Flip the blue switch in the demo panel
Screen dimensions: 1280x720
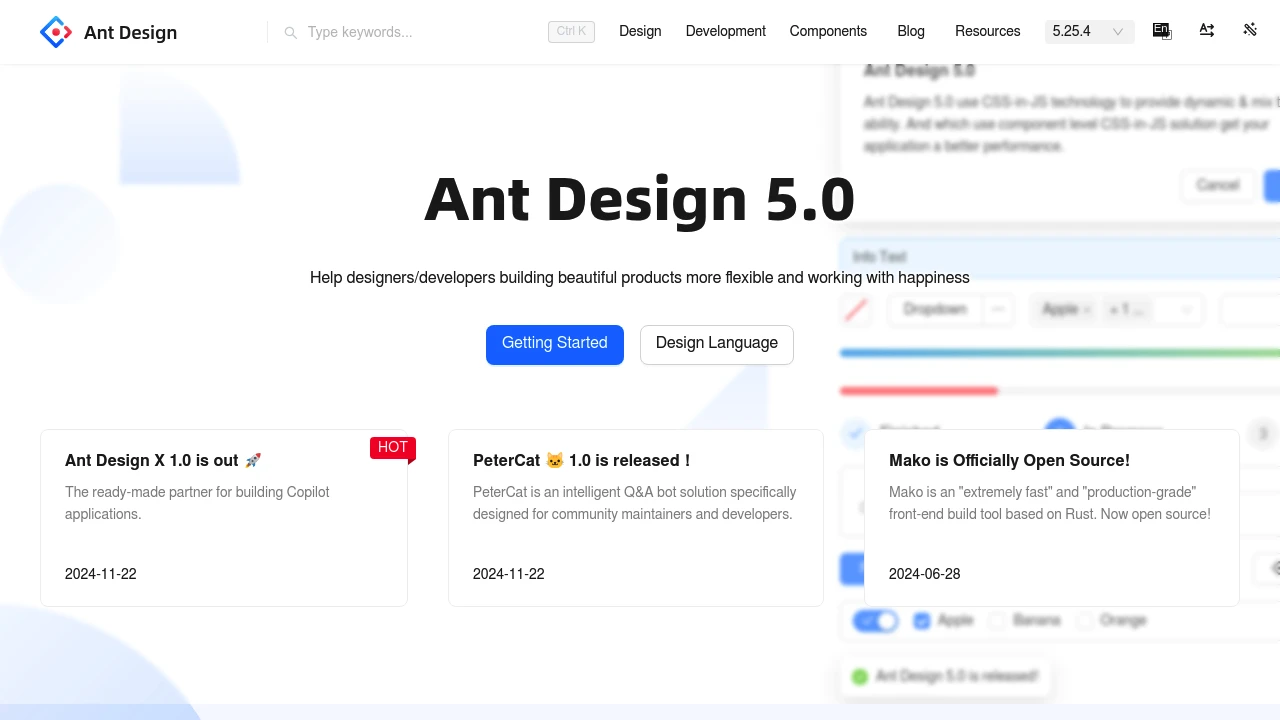(x=875, y=620)
